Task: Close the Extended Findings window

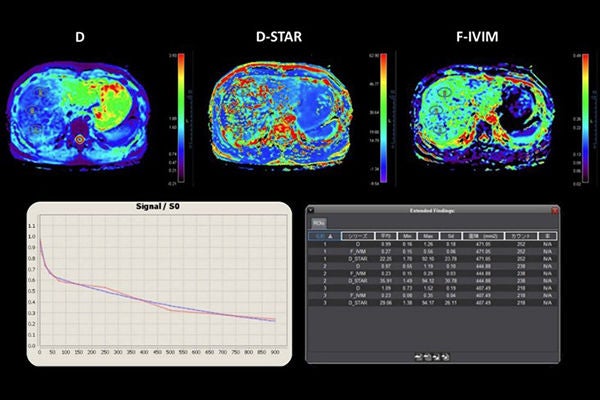Action: (555, 211)
